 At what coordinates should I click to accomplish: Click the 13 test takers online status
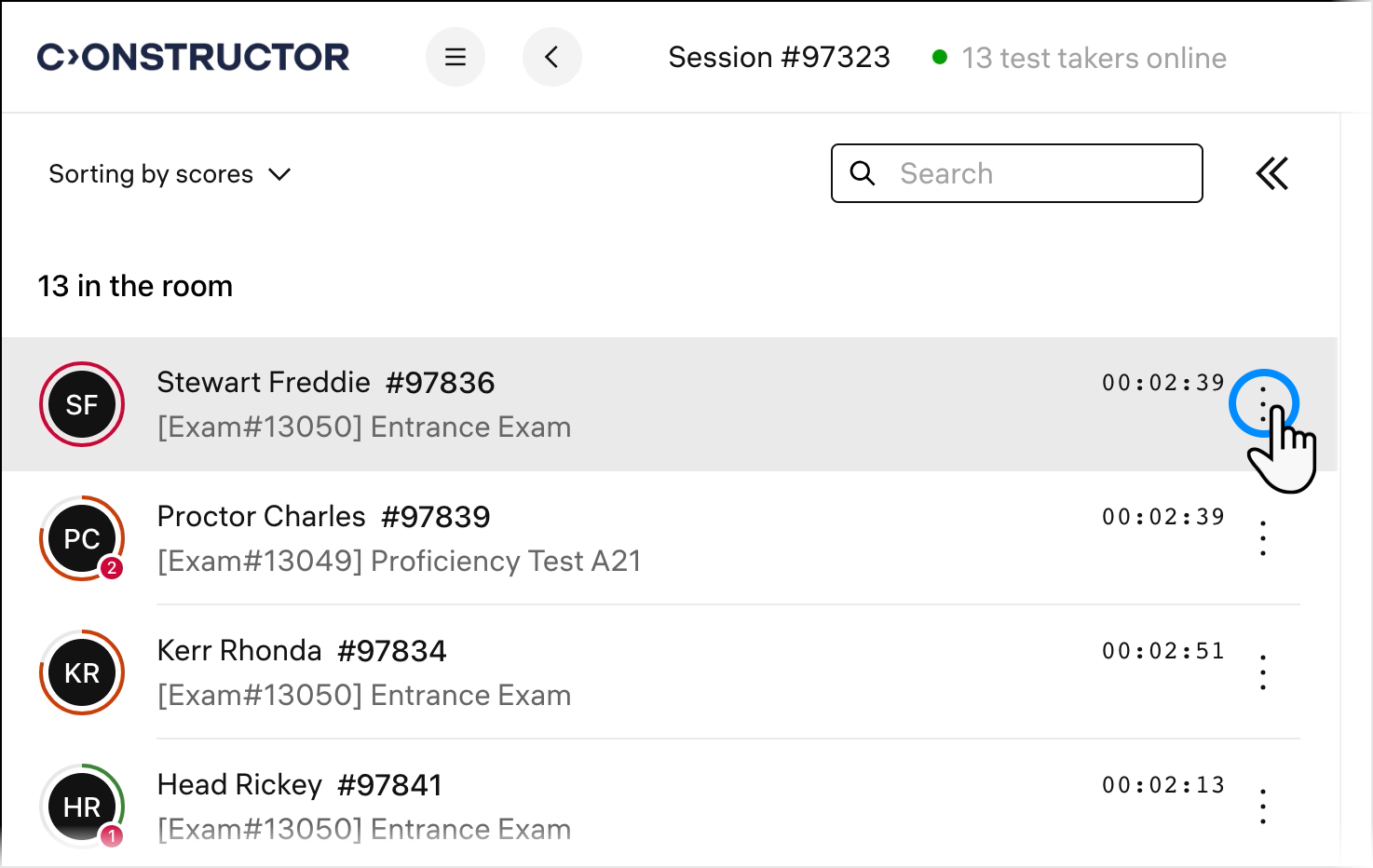click(1094, 59)
